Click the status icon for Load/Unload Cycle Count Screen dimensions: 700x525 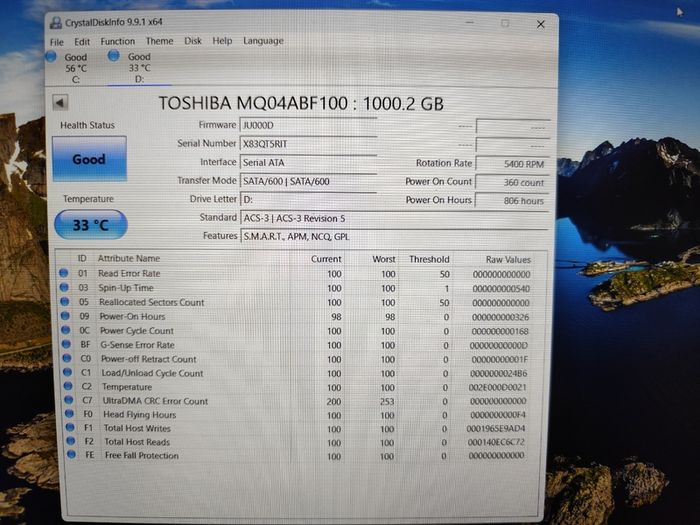pyautogui.click(x=67, y=372)
